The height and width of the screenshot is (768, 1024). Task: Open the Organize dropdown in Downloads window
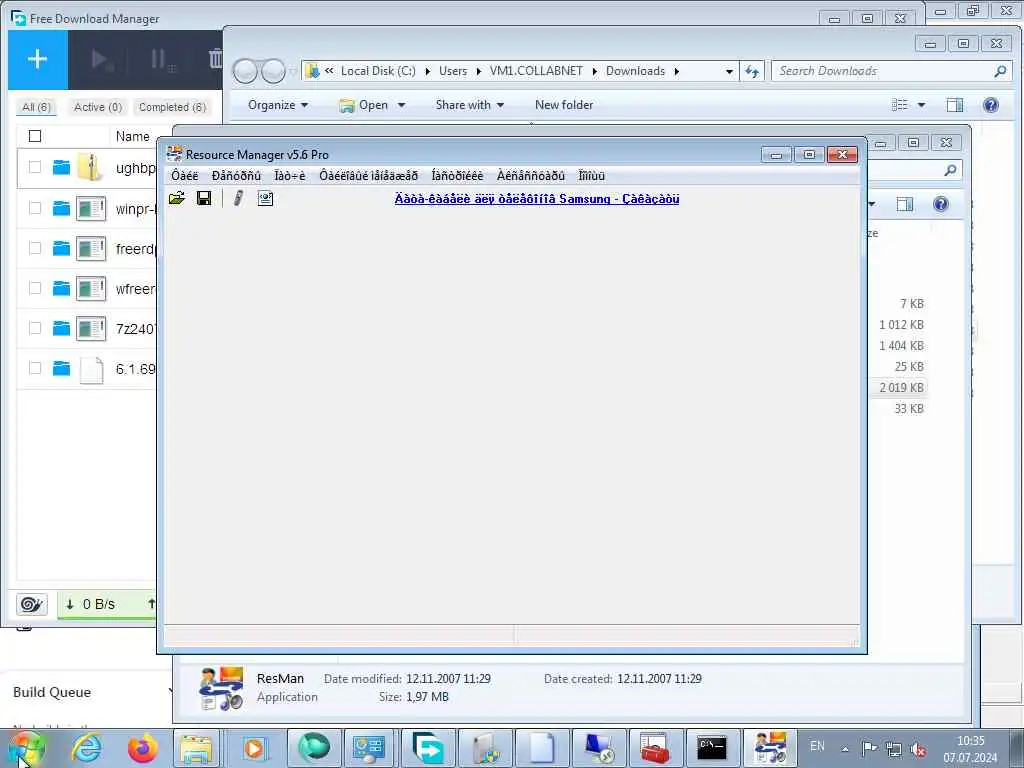(278, 105)
